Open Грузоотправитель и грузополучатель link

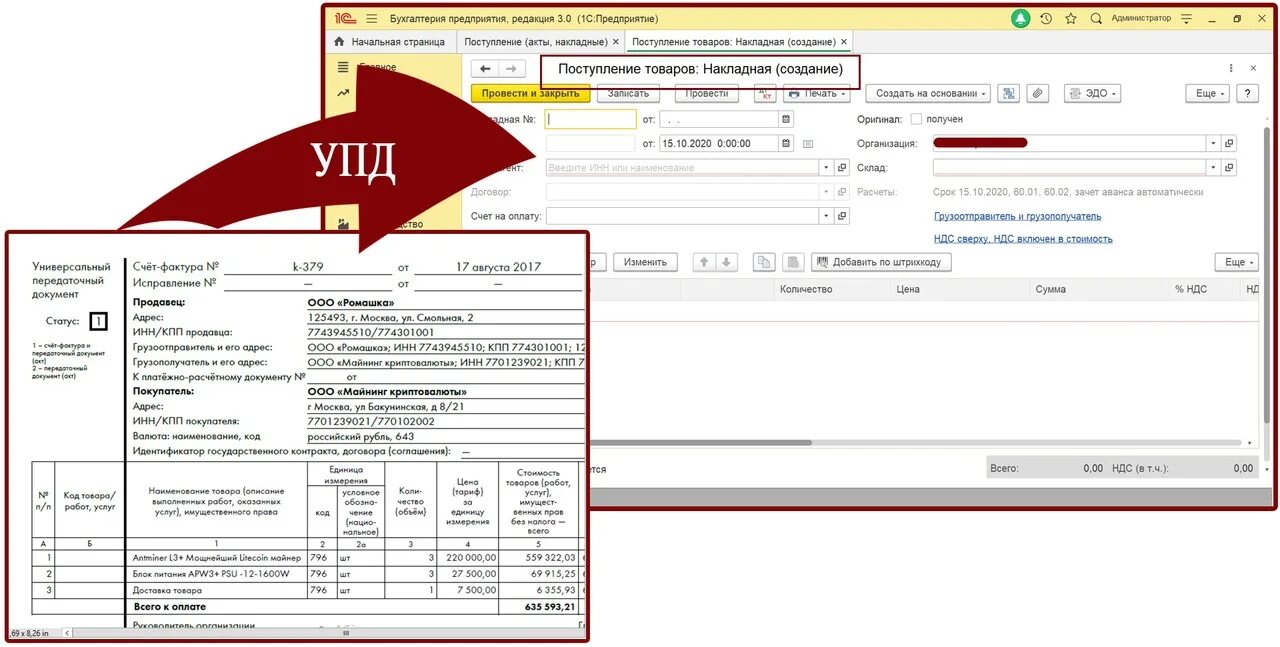(1017, 216)
